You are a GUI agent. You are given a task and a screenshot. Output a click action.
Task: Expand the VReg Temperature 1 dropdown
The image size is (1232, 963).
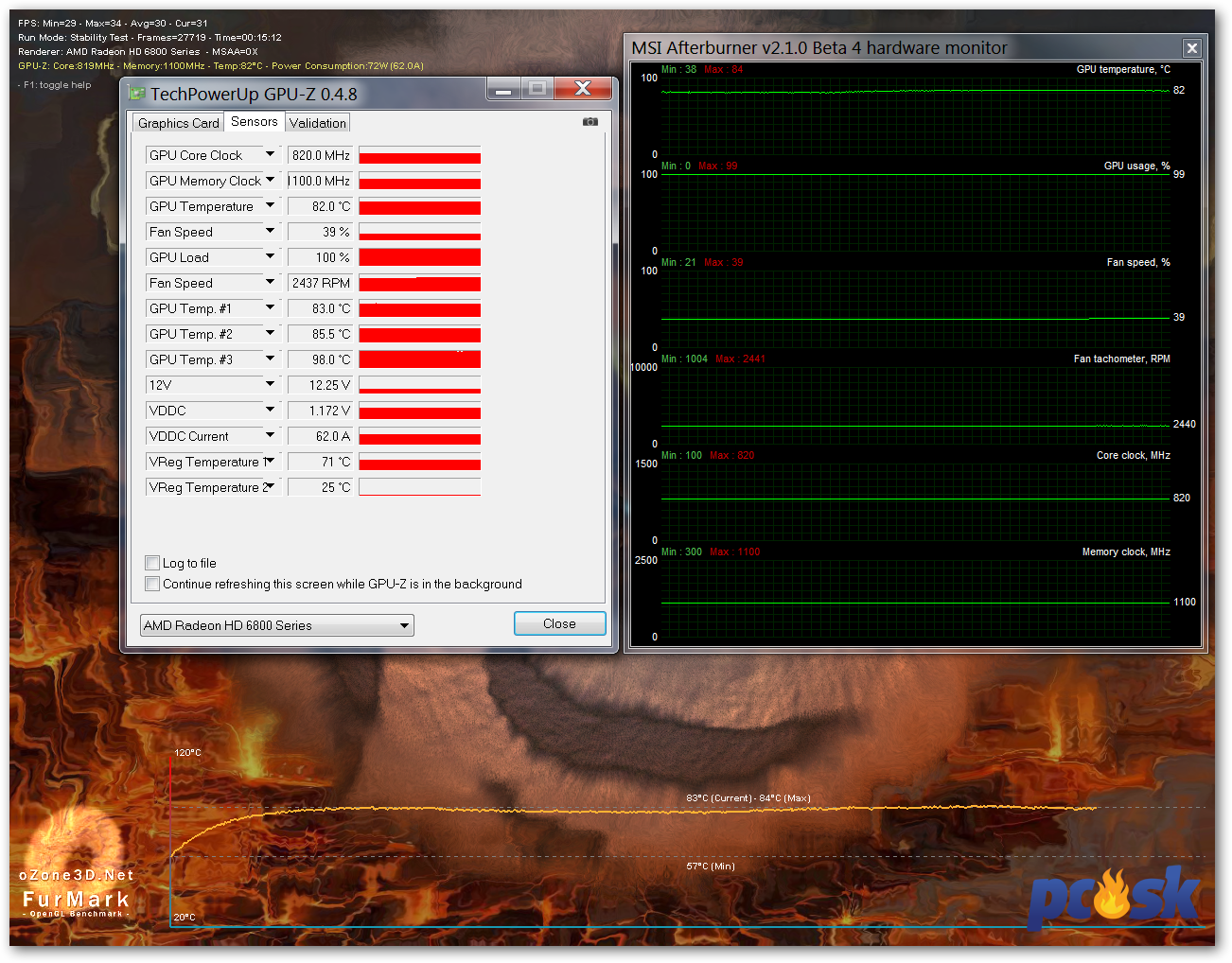pos(270,461)
